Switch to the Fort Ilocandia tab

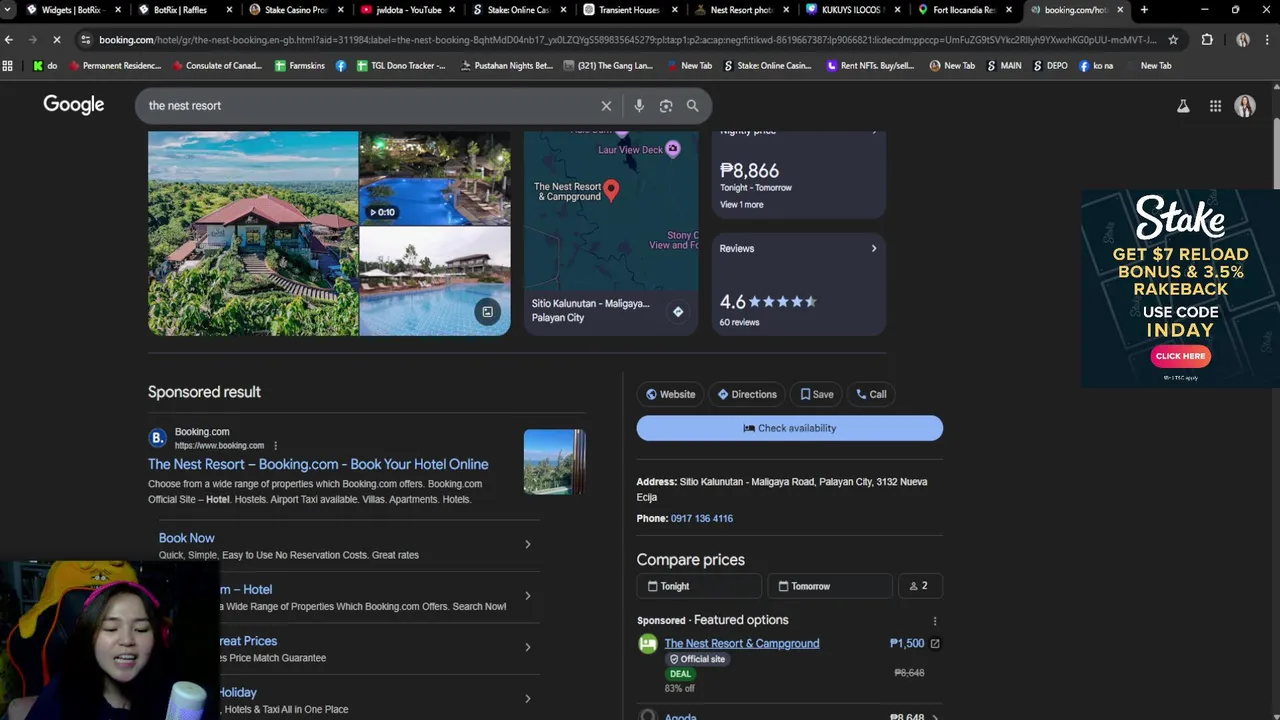(x=963, y=10)
